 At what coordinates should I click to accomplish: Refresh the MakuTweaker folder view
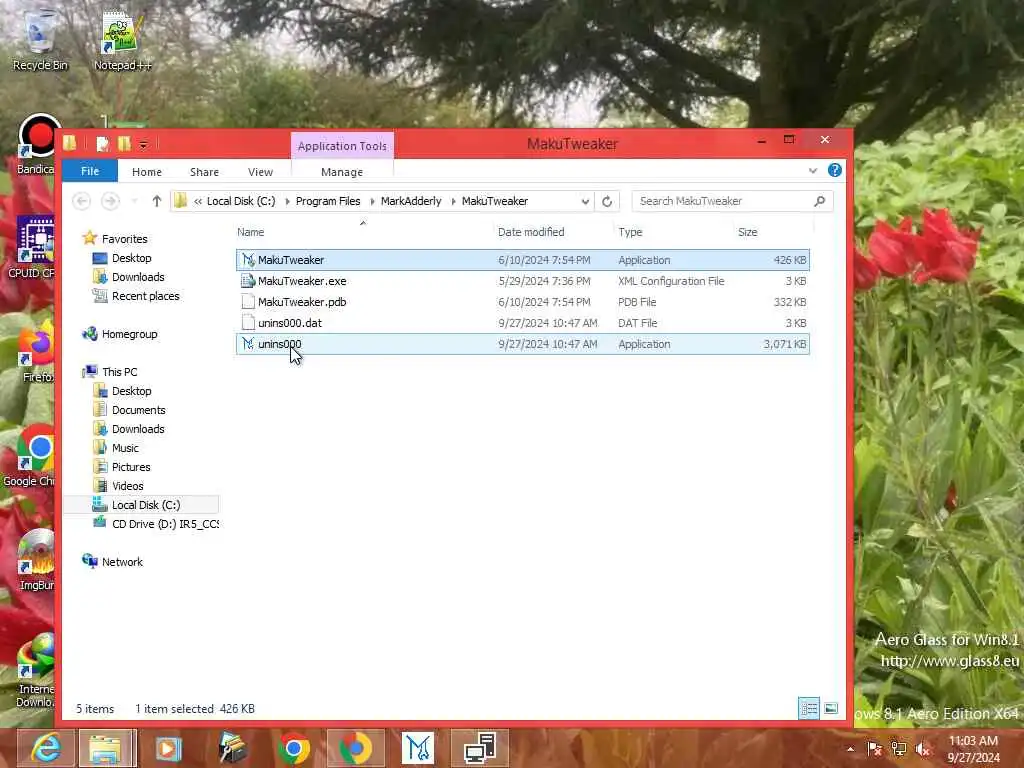[x=607, y=201]
